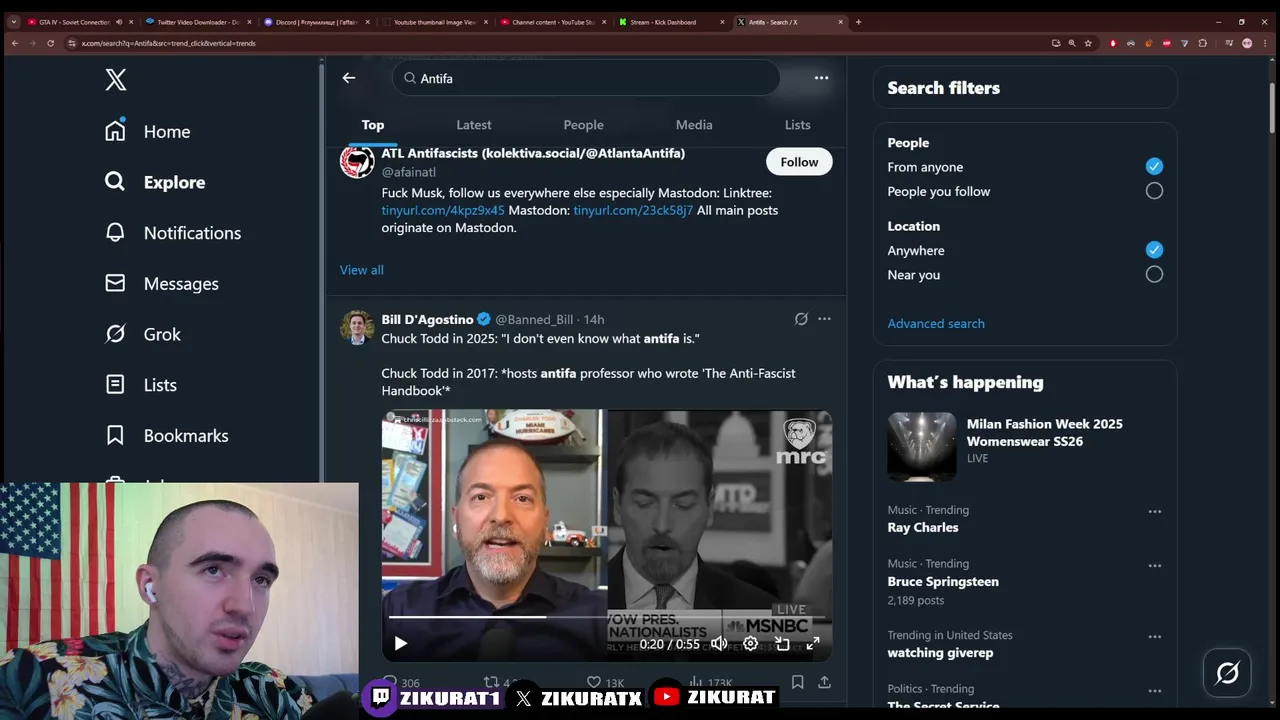Open more menu on Bill D'Agostino's post
1280x720 pixels.
tap(824, 319)
